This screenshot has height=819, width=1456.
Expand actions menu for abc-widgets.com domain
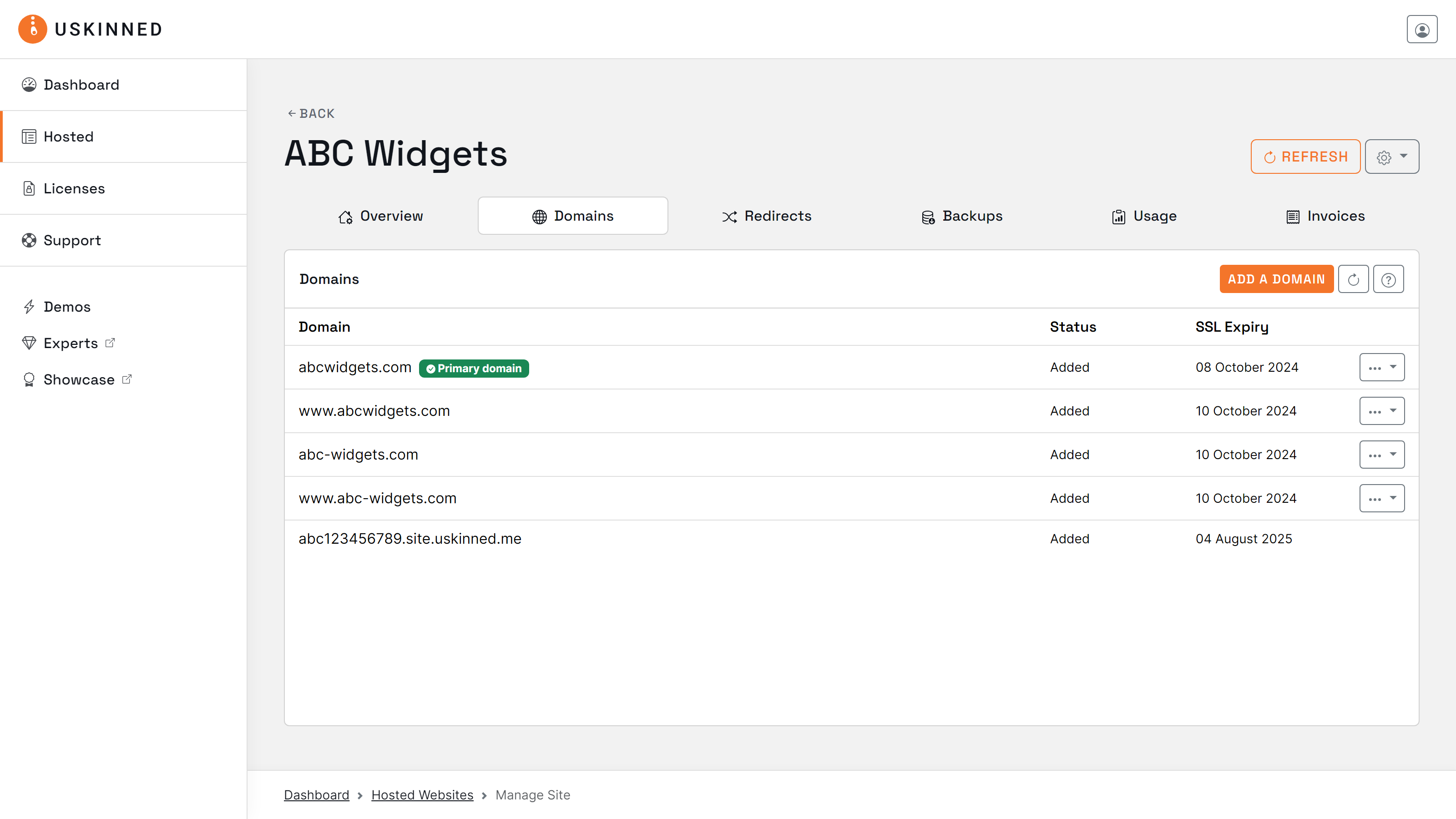[1381, 454]
